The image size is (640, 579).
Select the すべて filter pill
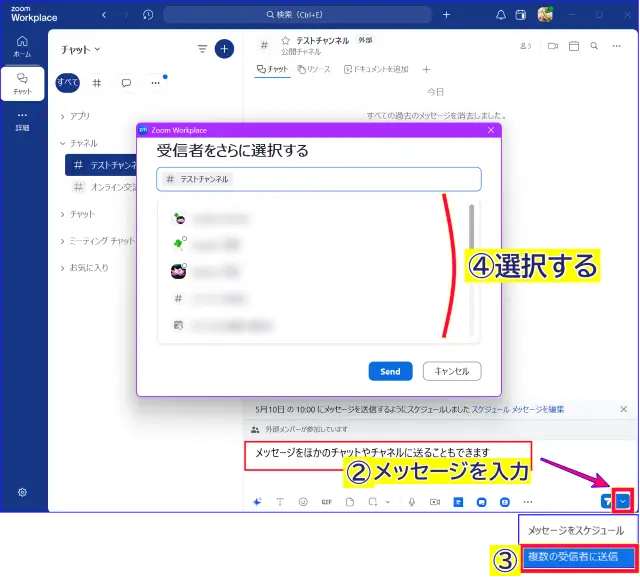click(67, 83)
